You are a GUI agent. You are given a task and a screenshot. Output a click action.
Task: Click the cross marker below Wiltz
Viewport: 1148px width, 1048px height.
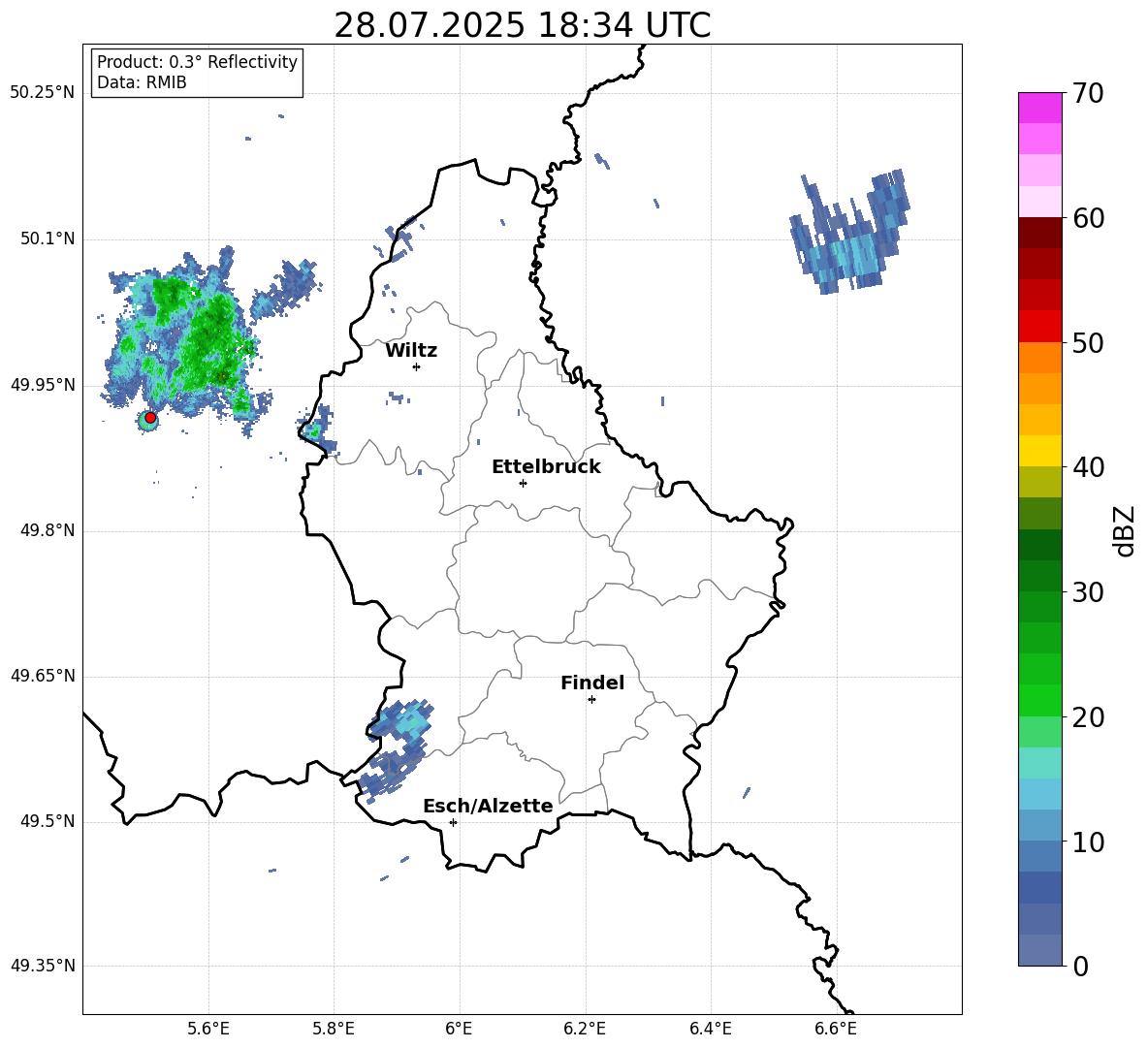[417, 366]
